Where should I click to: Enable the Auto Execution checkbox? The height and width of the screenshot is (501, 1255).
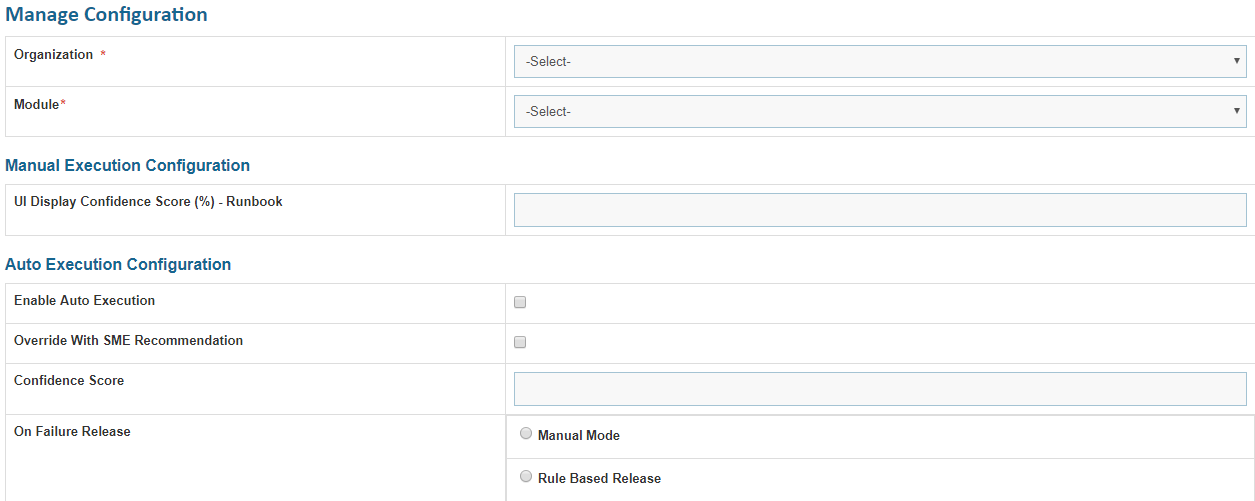pyautogui.click(x=520, y=302)
